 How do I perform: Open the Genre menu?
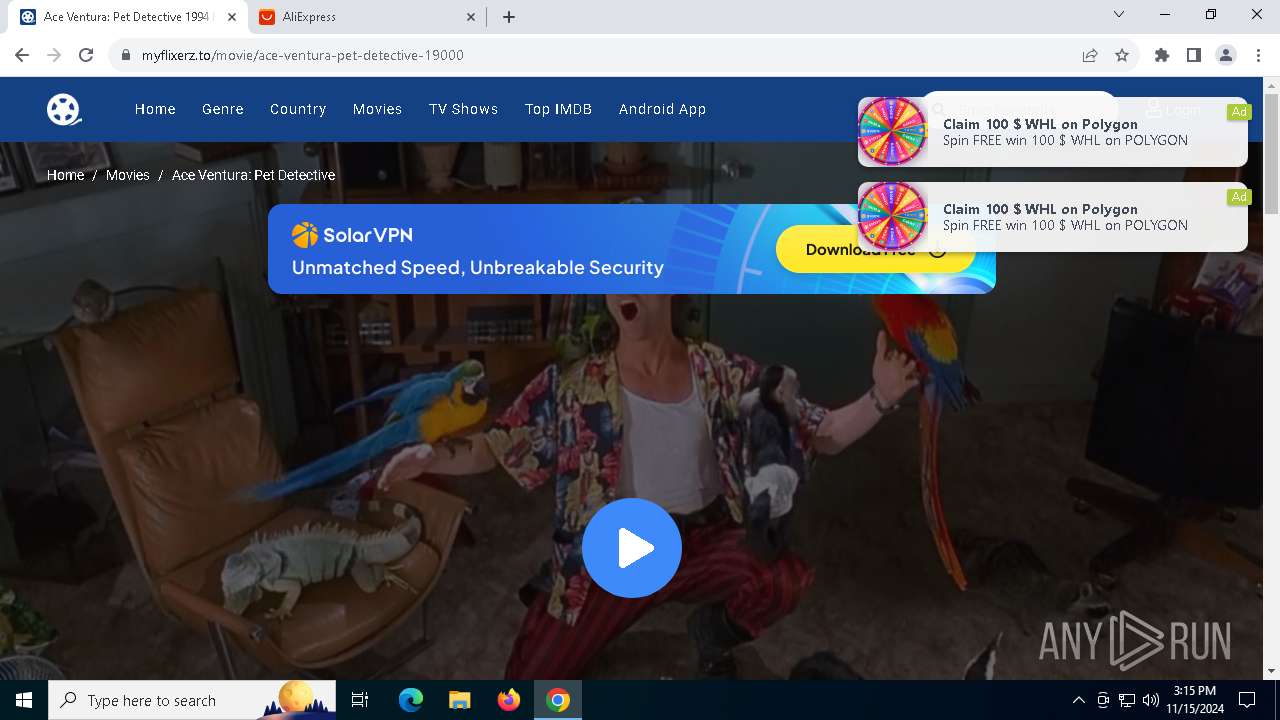tap(223, 109)
